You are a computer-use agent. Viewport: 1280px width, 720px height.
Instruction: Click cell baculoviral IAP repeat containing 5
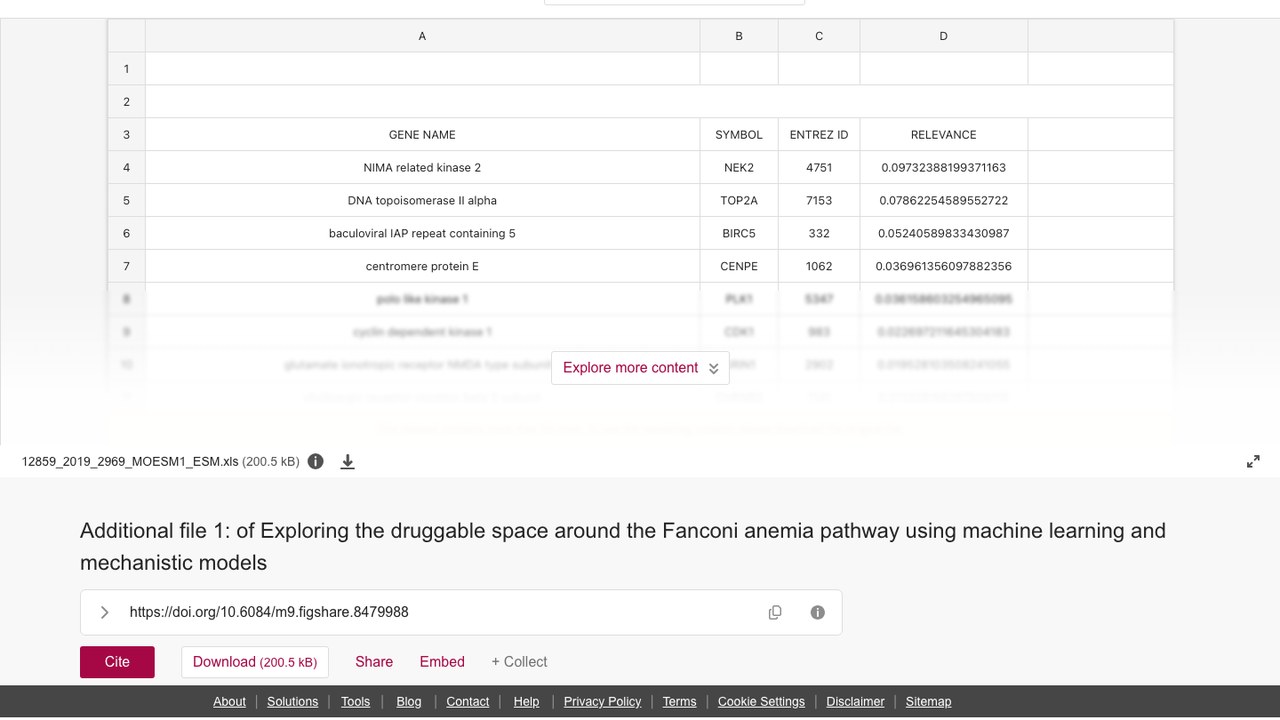(x=422, y=234)
